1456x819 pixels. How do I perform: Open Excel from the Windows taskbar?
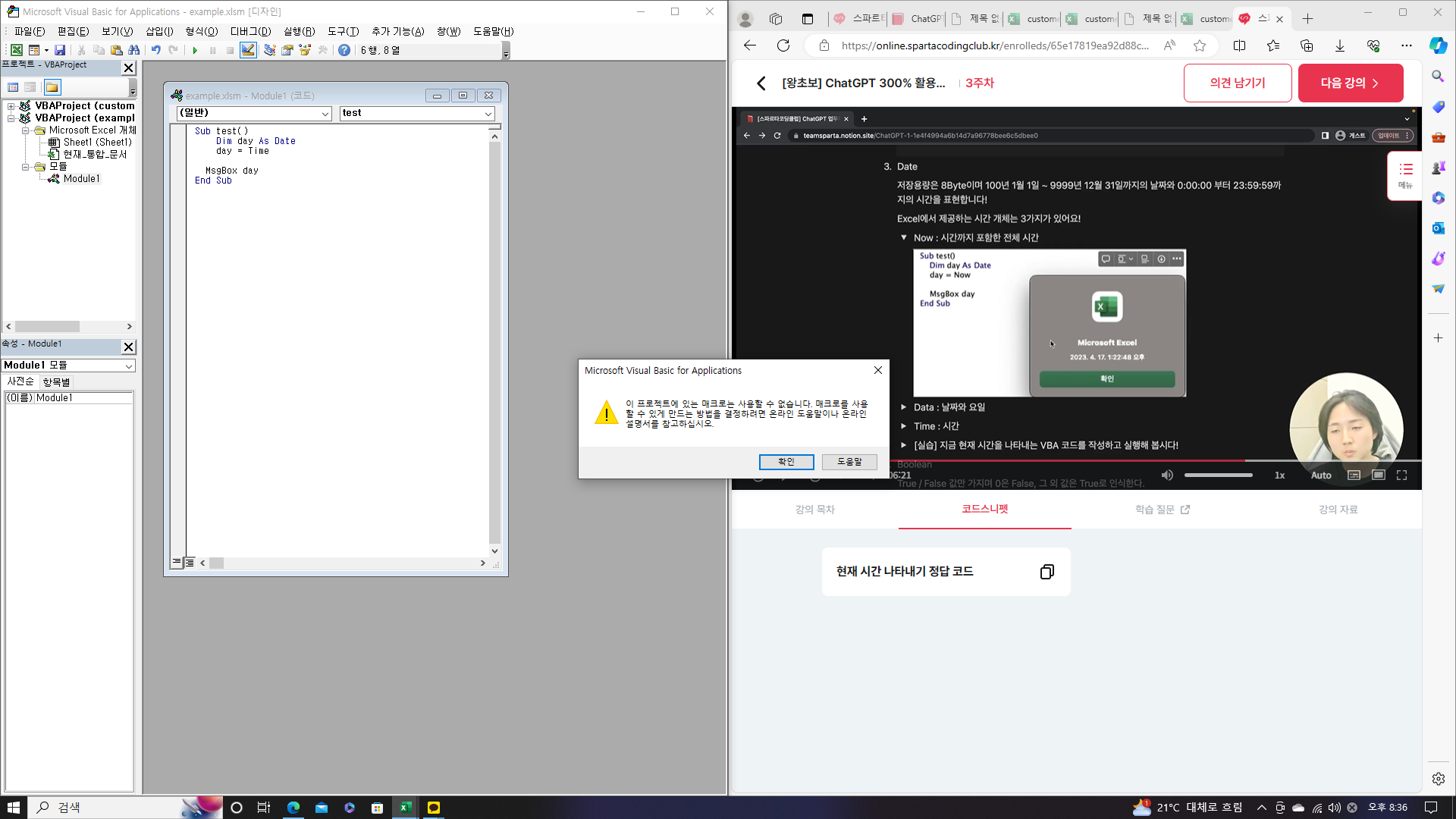pos(406,808)
